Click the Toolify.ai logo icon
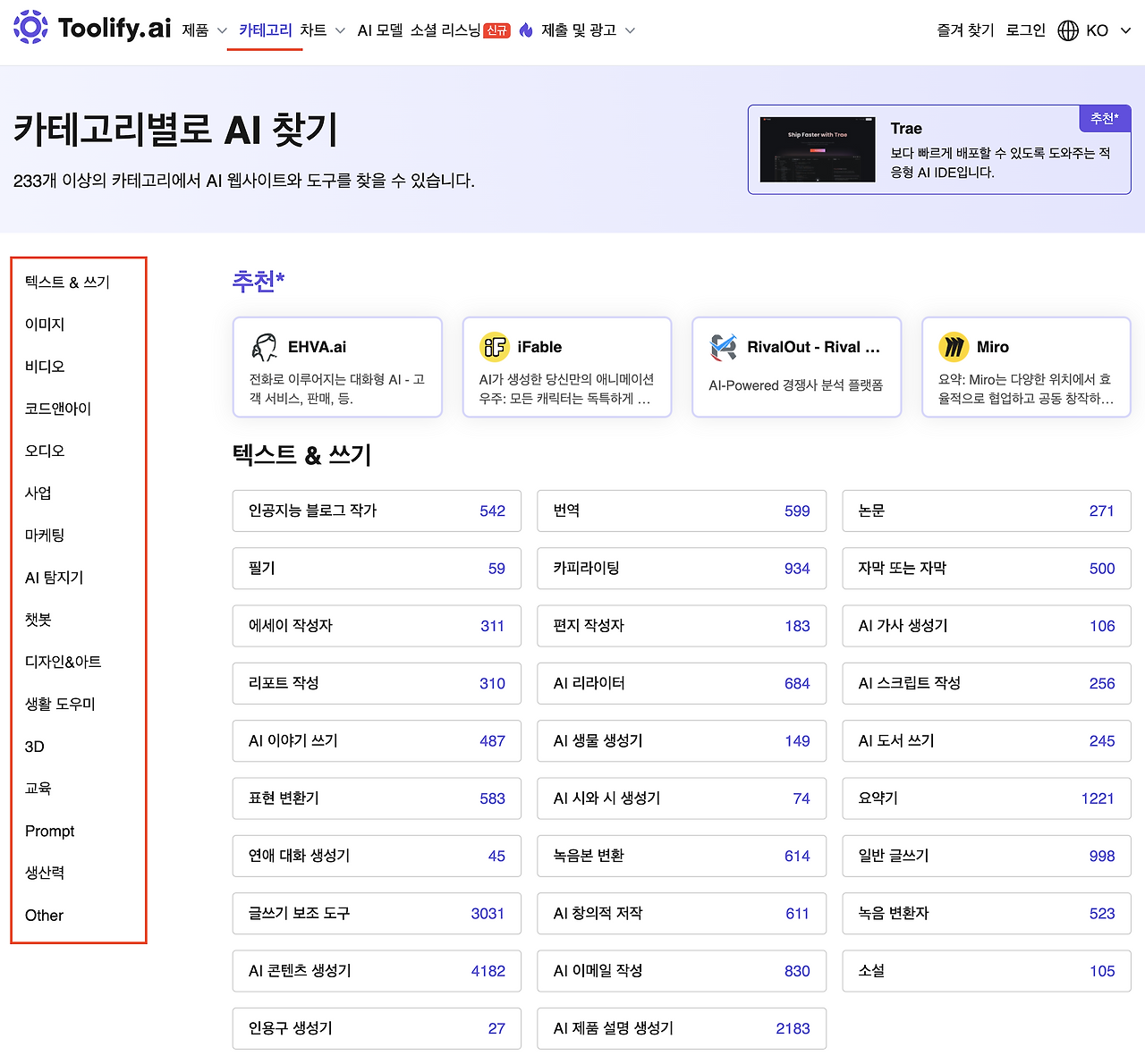1145x1064 pixels. pos(30,29)
